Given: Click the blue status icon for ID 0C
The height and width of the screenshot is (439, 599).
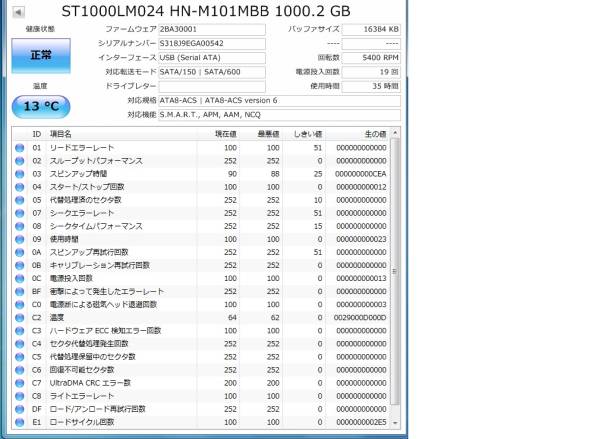Looking at the screenshot, I should [19, 279].
